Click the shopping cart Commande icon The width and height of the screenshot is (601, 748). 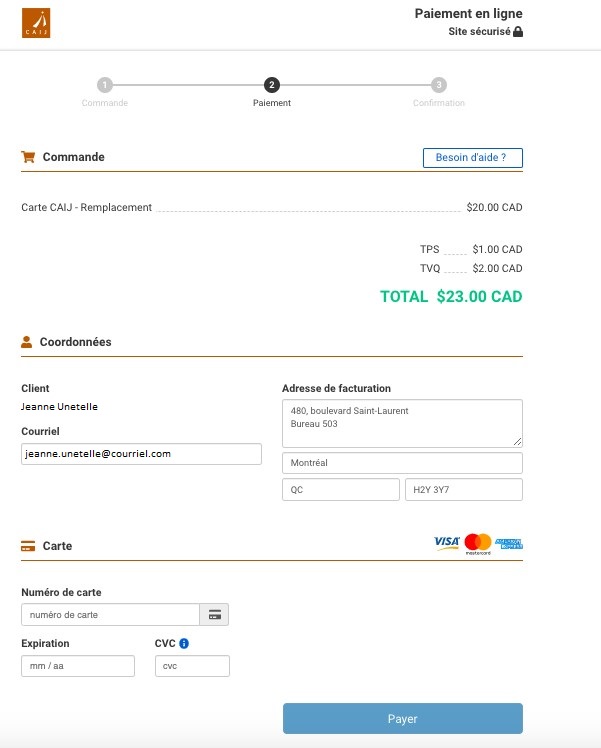coord(28,157)
